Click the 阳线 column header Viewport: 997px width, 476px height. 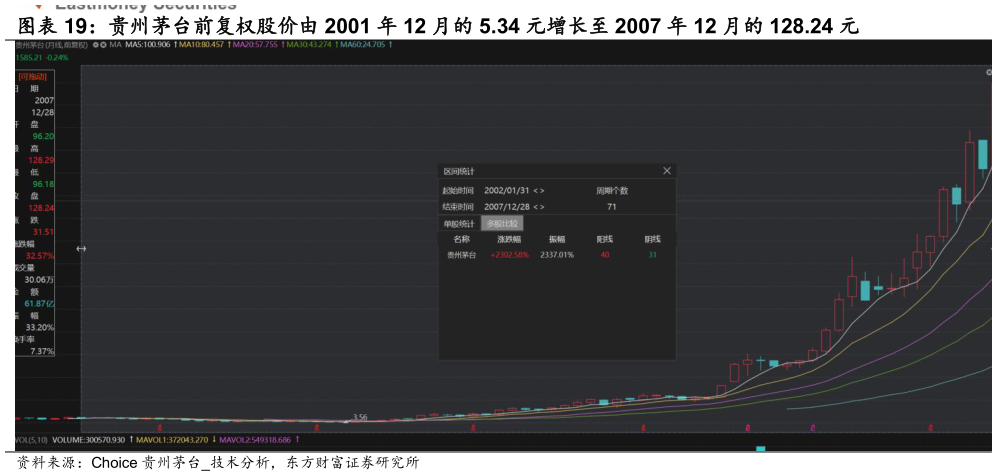pyautogui.click(x=605, y=240)
